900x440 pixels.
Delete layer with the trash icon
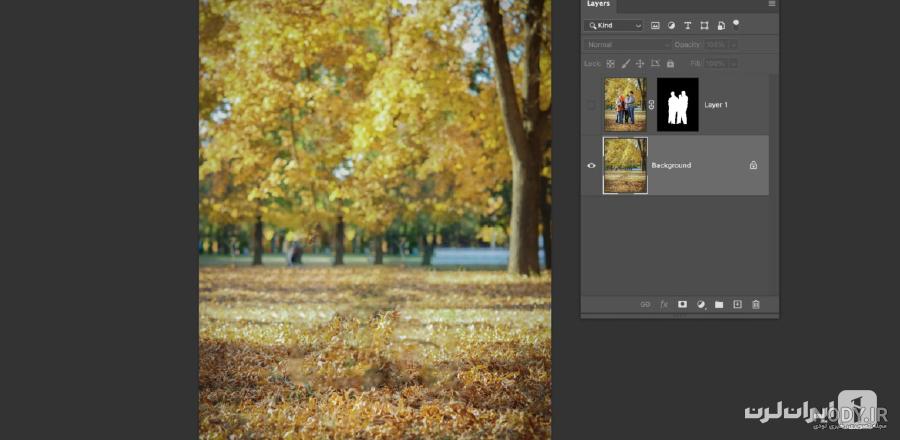pyautogui.click(x=756, y=305)
